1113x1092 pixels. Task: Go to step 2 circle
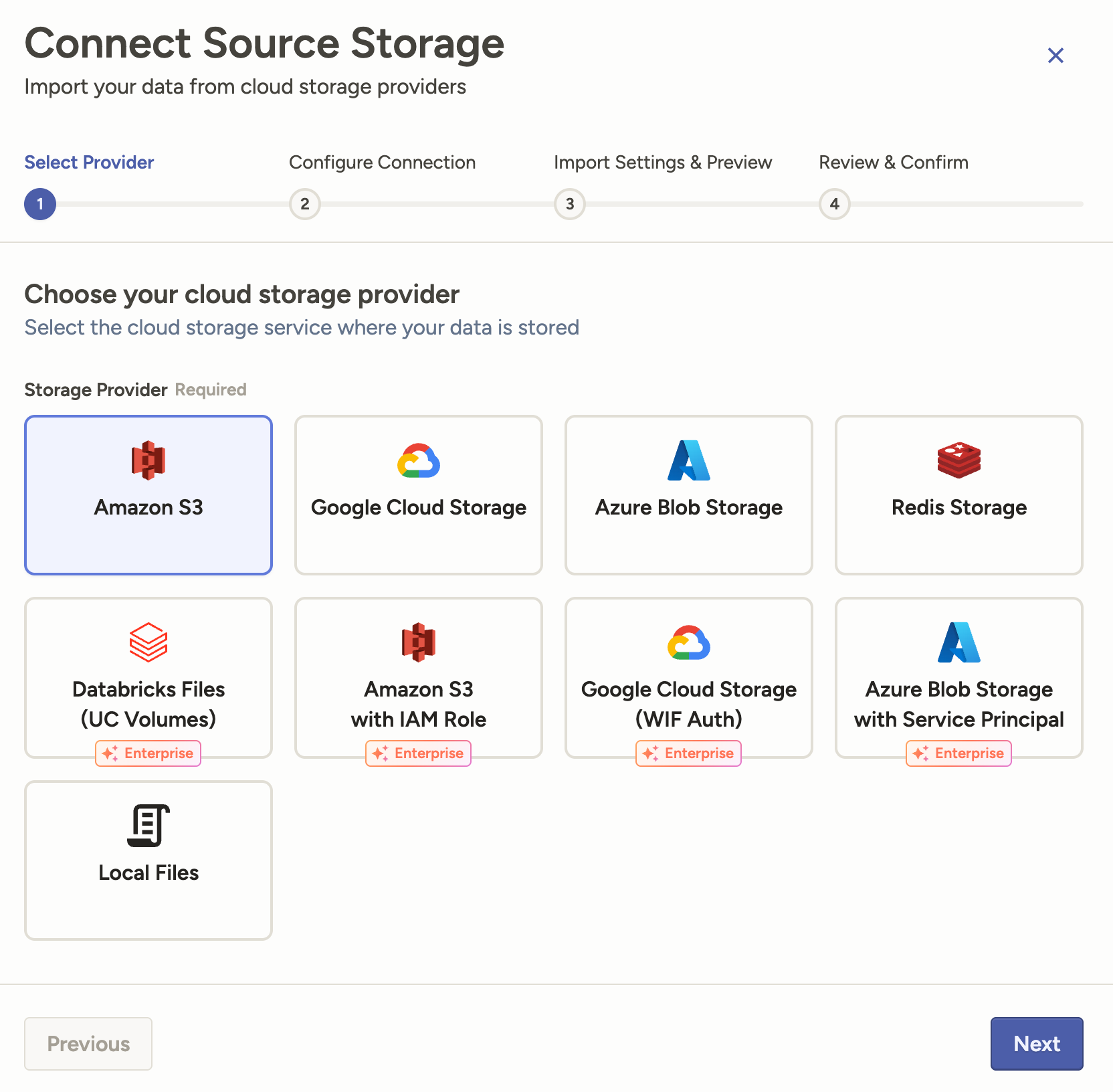pos(305,204)
